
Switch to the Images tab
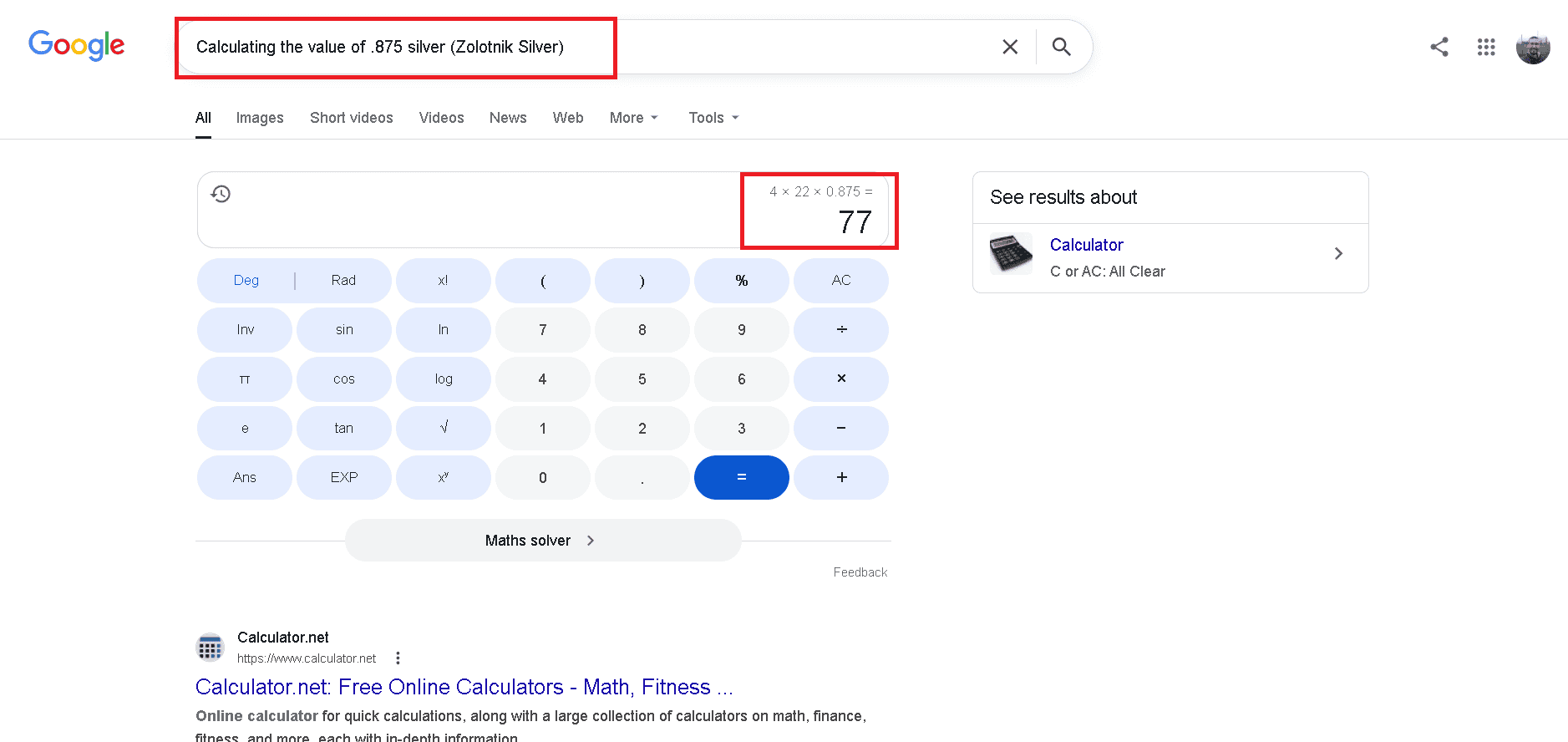(260, 118)
